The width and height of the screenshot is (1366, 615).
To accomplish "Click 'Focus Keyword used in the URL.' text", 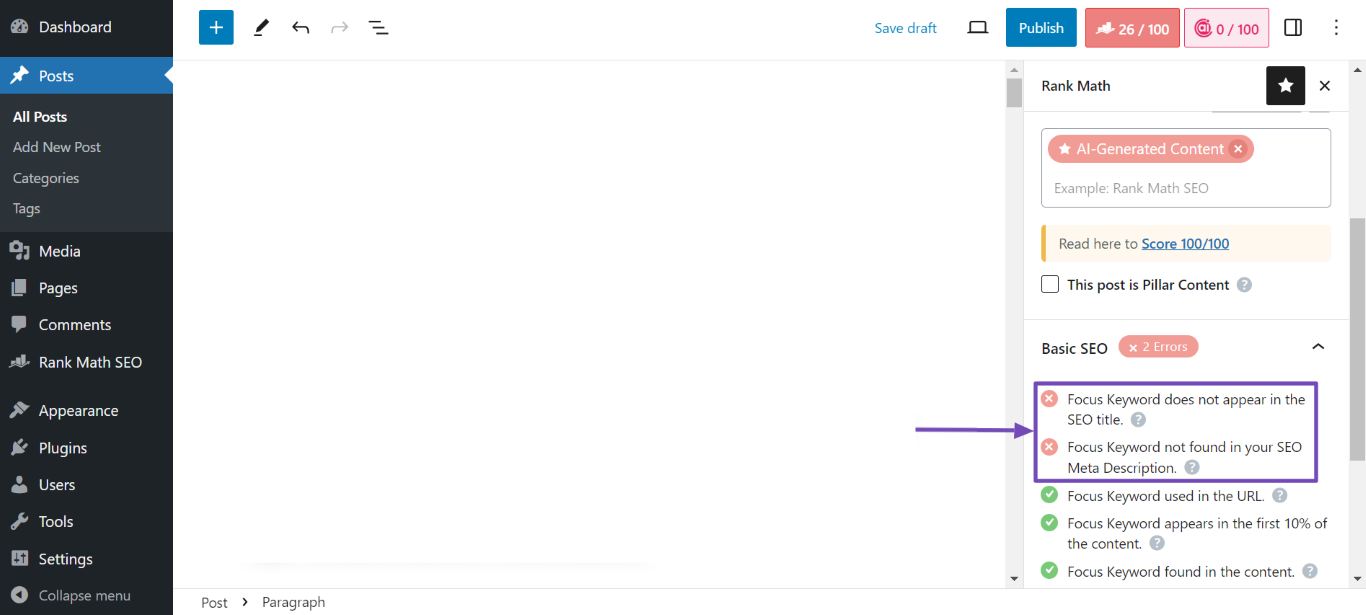I will (x=1166, y=496).
